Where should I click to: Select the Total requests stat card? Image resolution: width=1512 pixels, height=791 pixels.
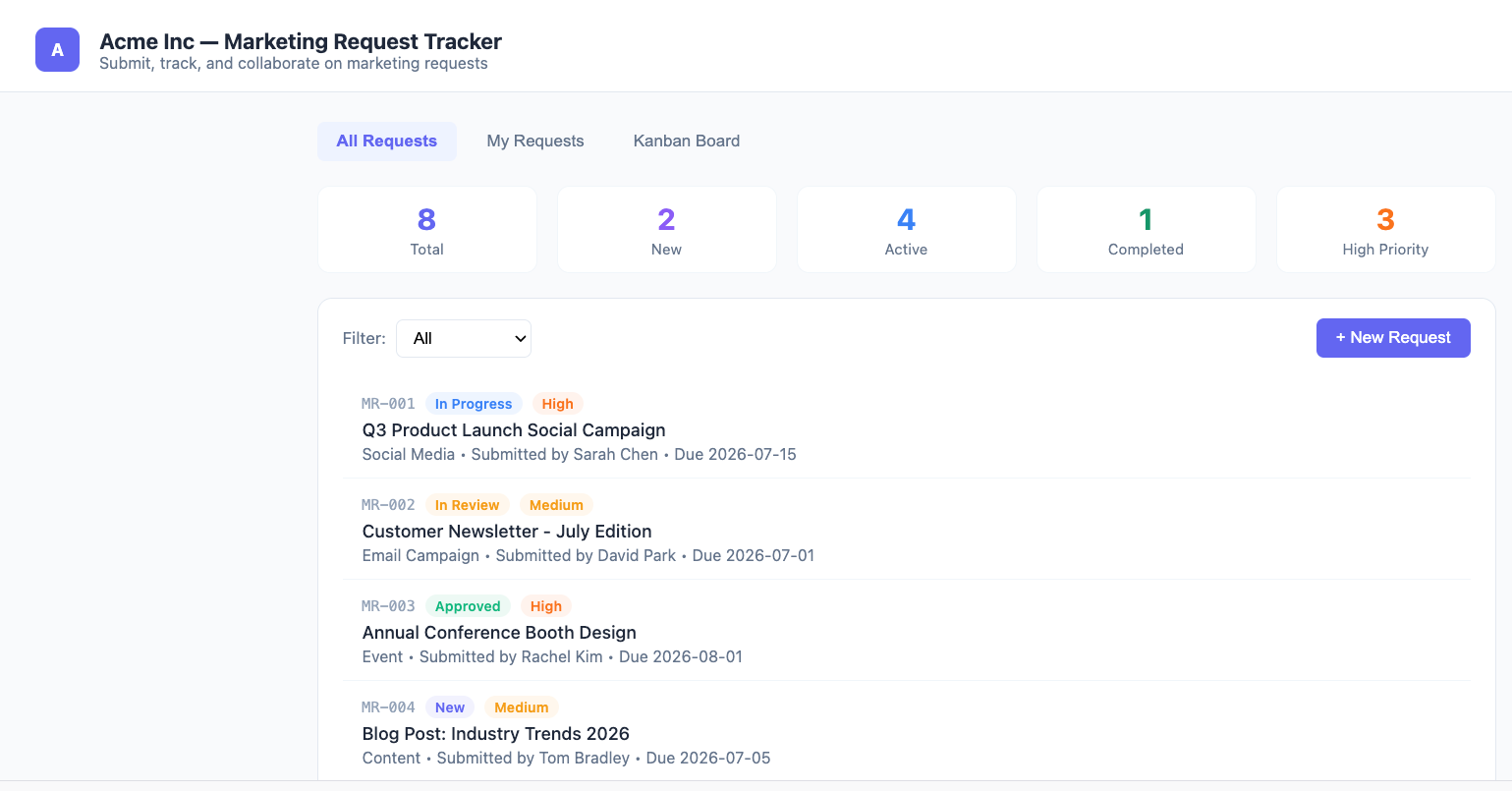(x=427, y=230)
